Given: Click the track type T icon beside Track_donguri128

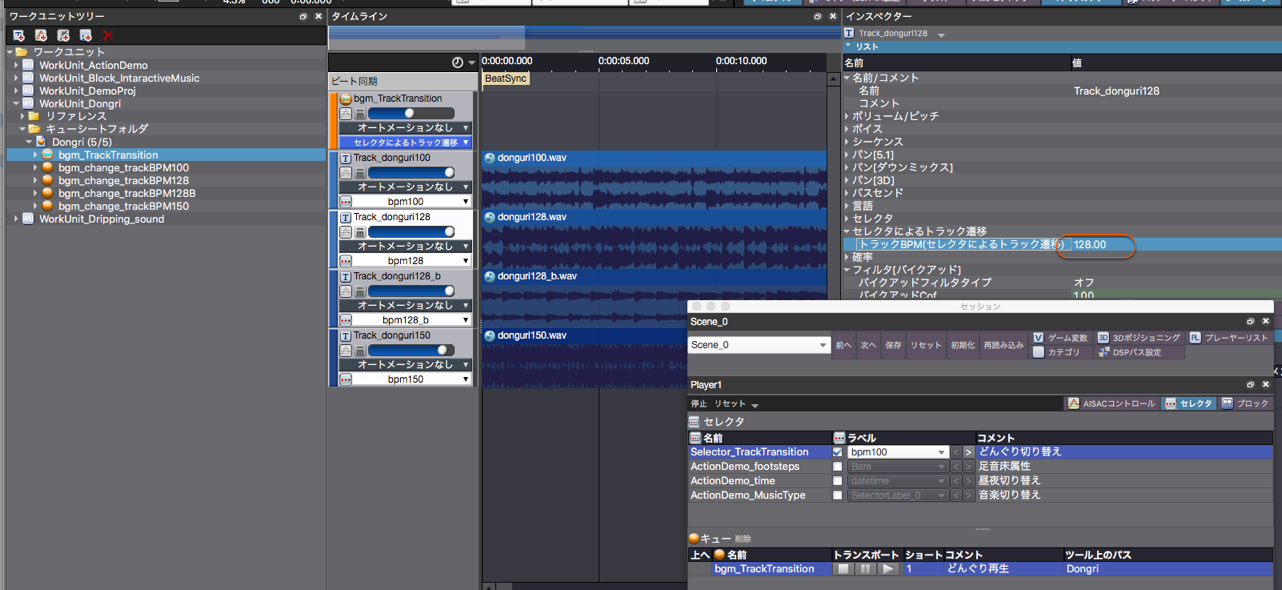Looking at the screenshot, I should click(x=346, y=217).
